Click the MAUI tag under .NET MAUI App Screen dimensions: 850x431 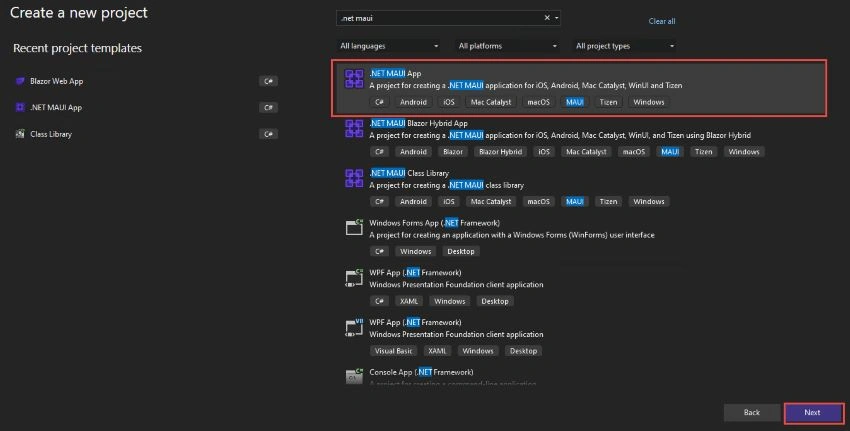click(x=575, y=102)
